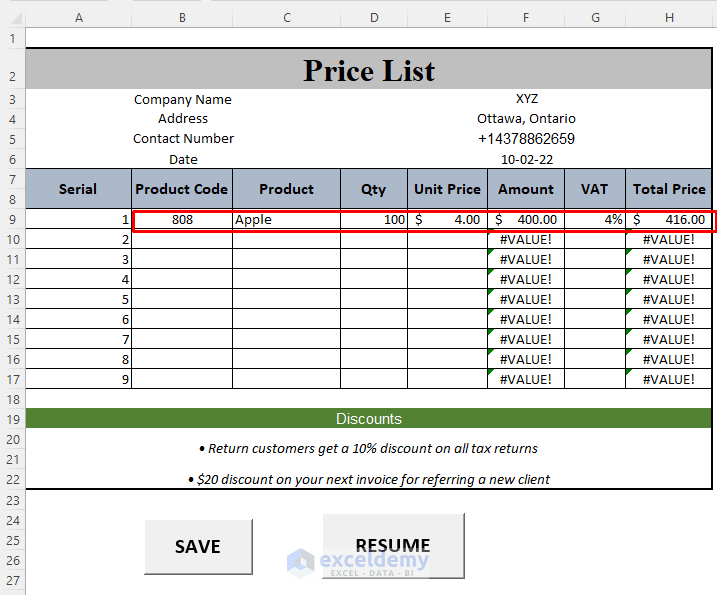Viewport: 717px width, 595px height.
Task: Select column H header
Action: point(669,18)
